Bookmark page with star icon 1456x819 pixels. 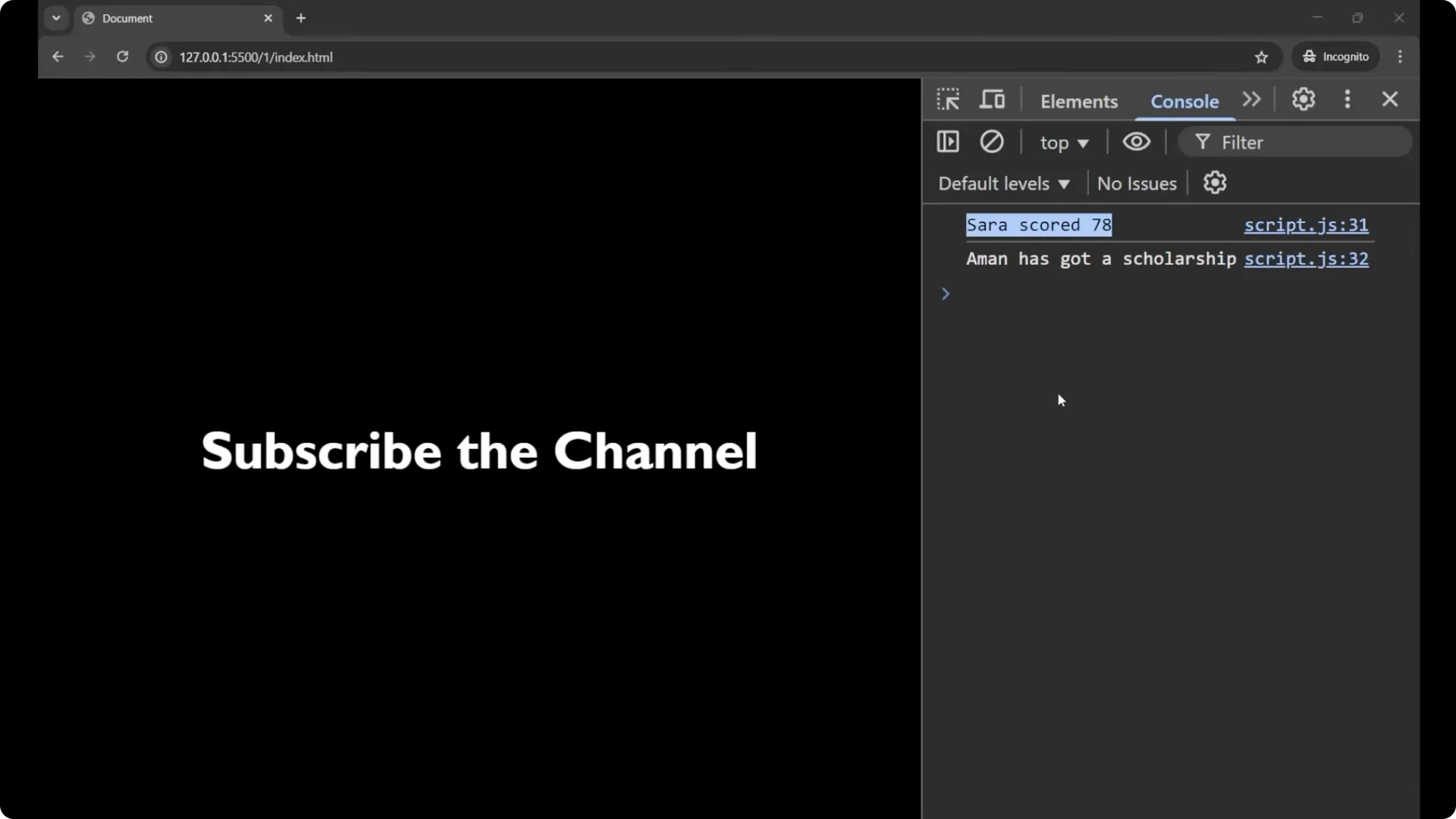coord(1261,58)
